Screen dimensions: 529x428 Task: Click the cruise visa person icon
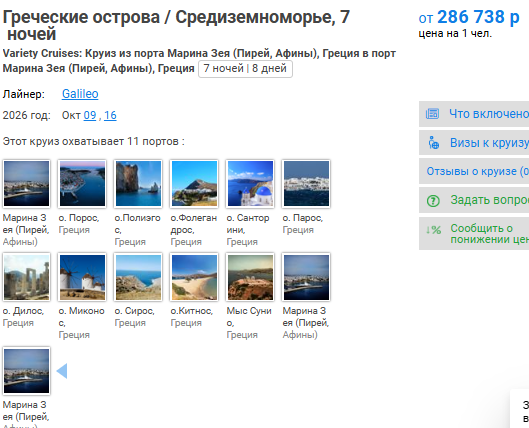click(434, 143)
